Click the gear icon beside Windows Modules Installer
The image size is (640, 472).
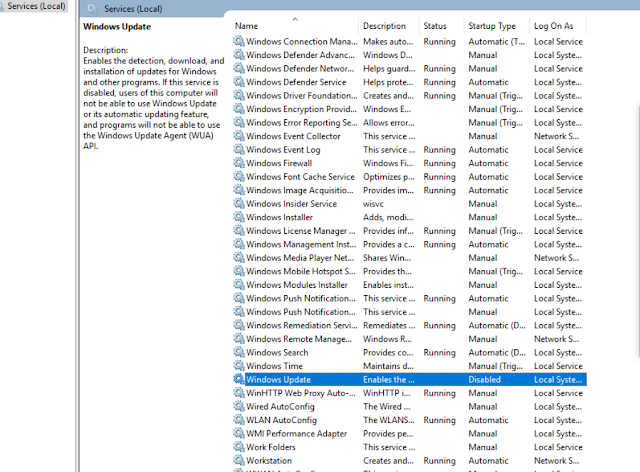click(x=239, y=285)
